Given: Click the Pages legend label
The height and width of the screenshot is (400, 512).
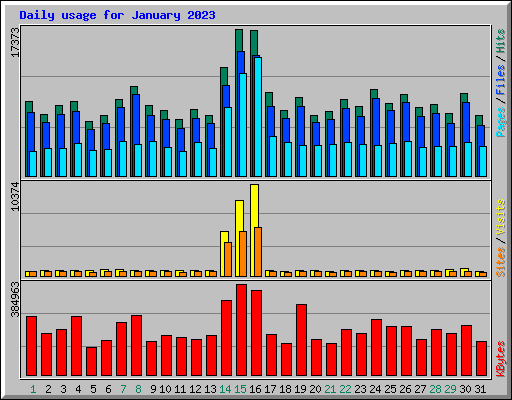Looking at the screenshot, I should (501, 122).
